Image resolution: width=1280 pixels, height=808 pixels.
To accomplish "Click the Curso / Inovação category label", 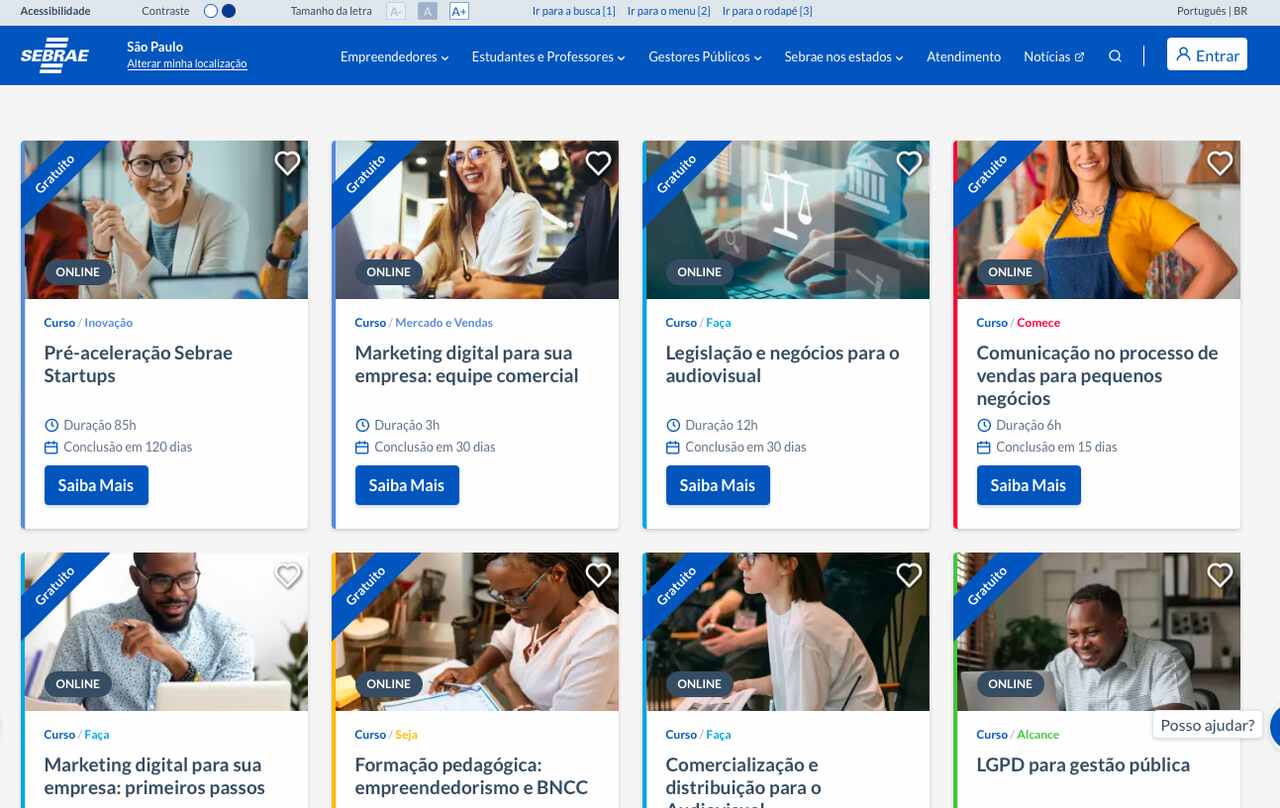I will click(88, 323).
